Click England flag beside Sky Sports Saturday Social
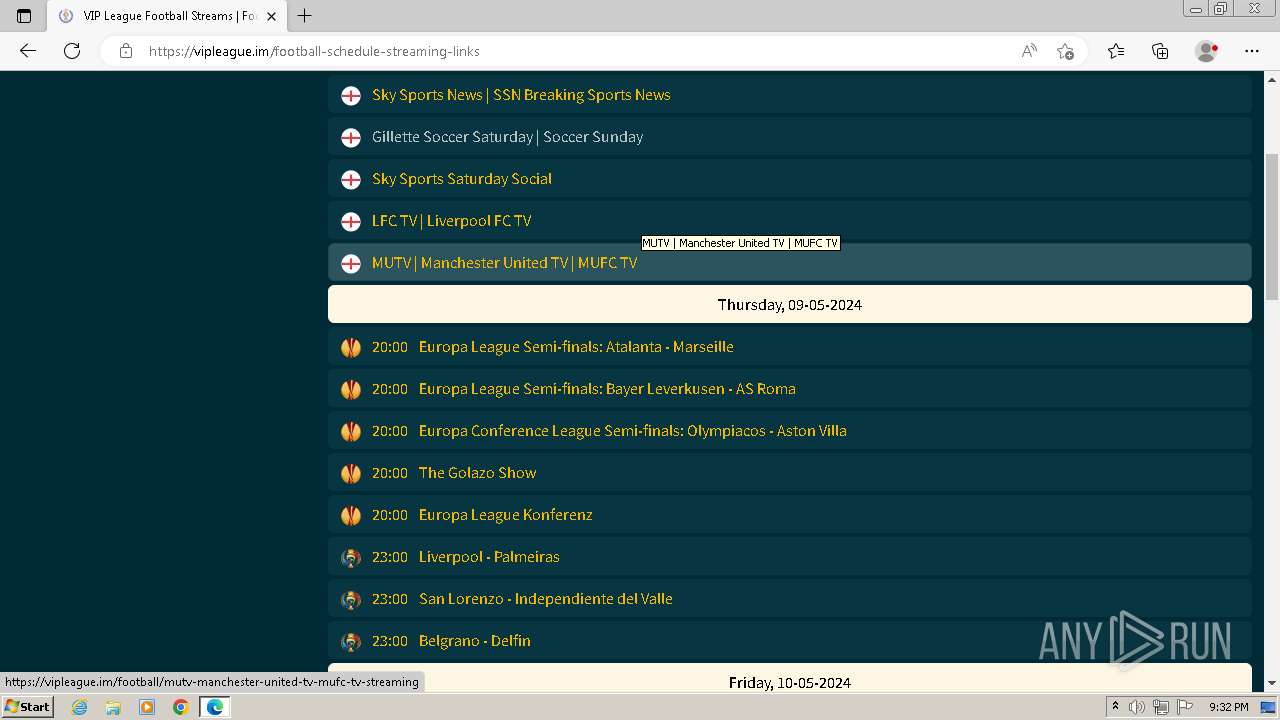Image resolution: width=1280 pixels, height=720 pixels. pyautogui.click(x=351, y=179)
